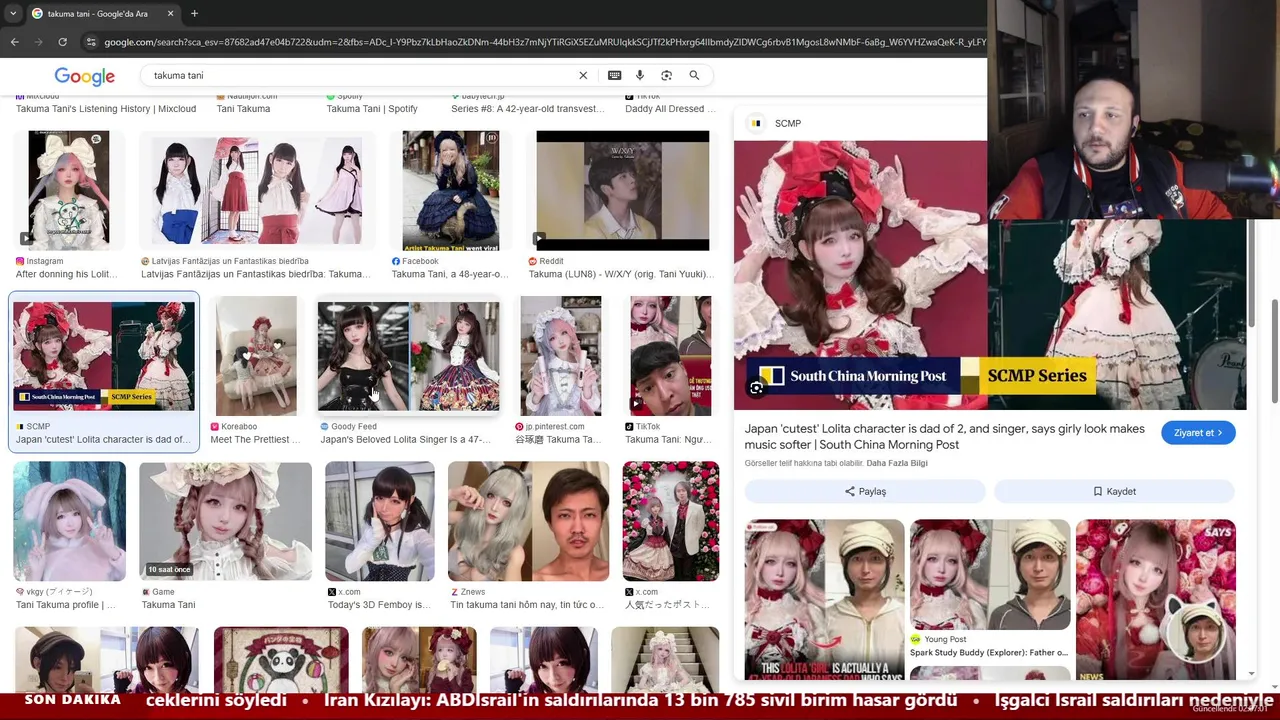
Task: Open the Game 'Takuma Tani' image
Action: coord(225,521)
